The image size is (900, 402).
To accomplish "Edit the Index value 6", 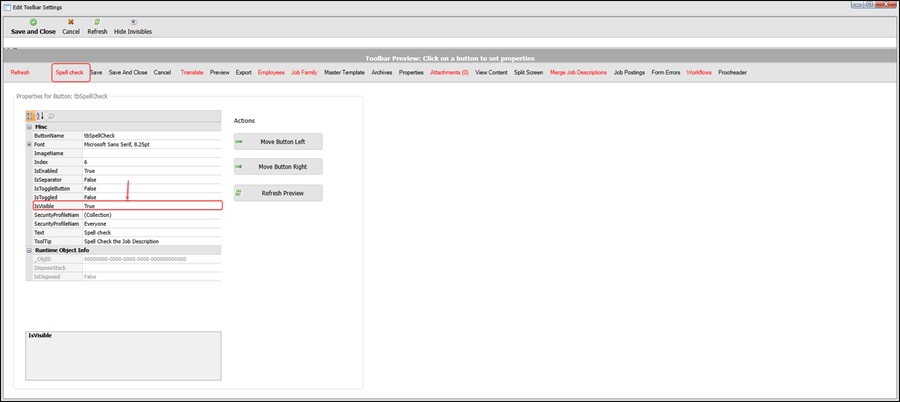I will point(152,162).
